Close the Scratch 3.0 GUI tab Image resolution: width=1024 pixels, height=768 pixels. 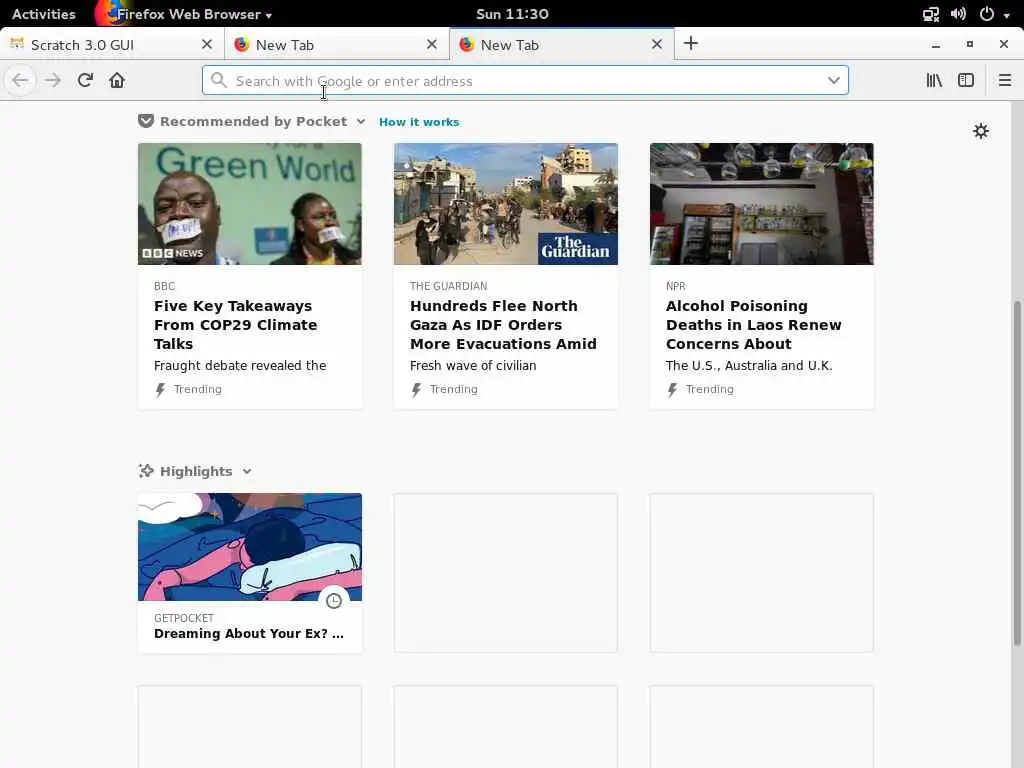pyautogui.click(x=207, y=44)
